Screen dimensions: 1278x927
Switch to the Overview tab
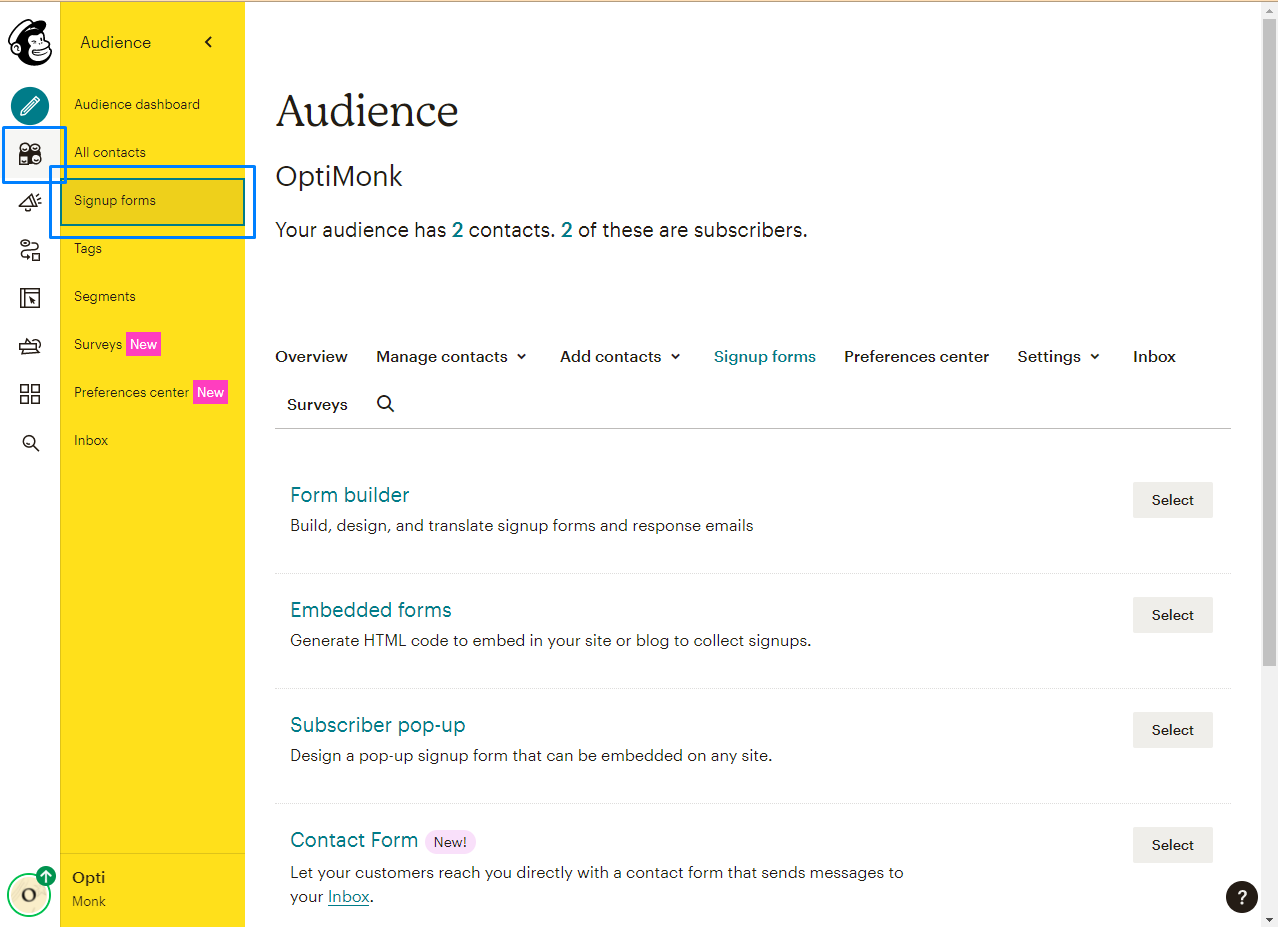(312, 357)
